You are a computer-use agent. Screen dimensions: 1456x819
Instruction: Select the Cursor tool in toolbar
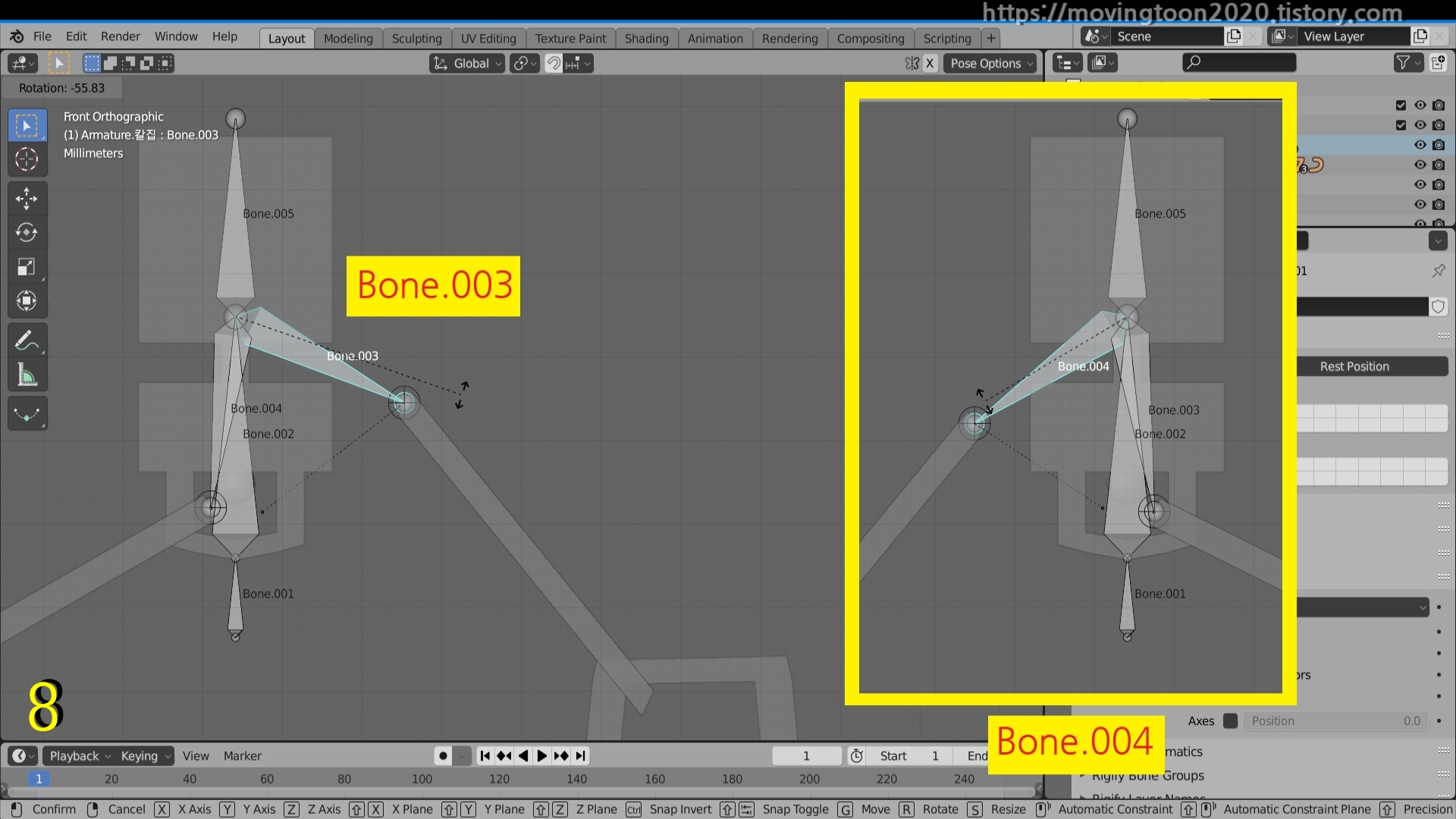coord(27,159)
